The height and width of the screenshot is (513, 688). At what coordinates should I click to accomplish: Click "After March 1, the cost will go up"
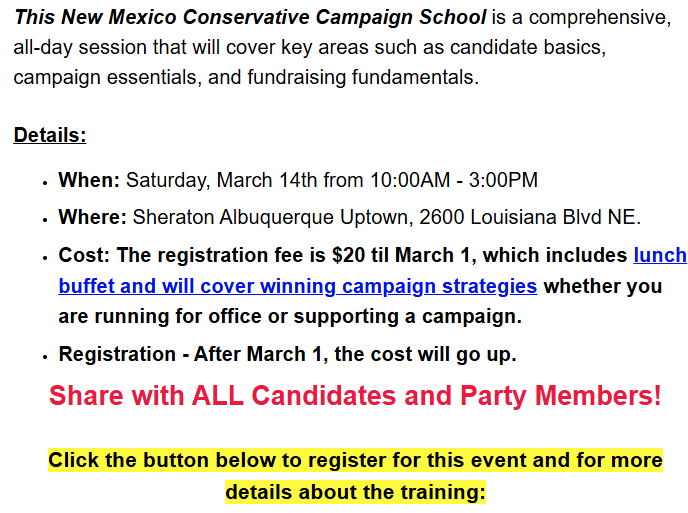coord(355,354)
